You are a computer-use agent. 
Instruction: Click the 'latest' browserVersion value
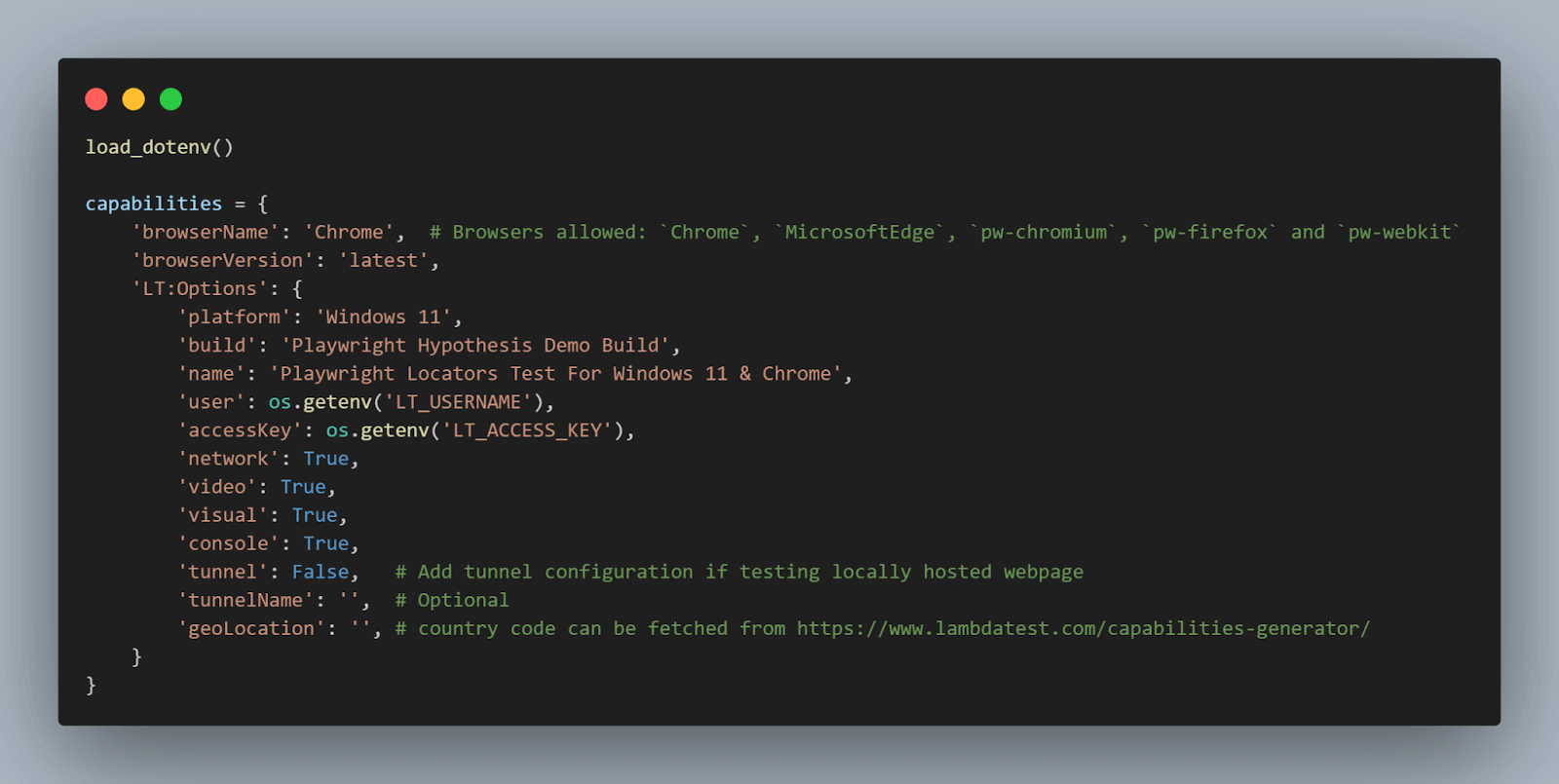383,260
